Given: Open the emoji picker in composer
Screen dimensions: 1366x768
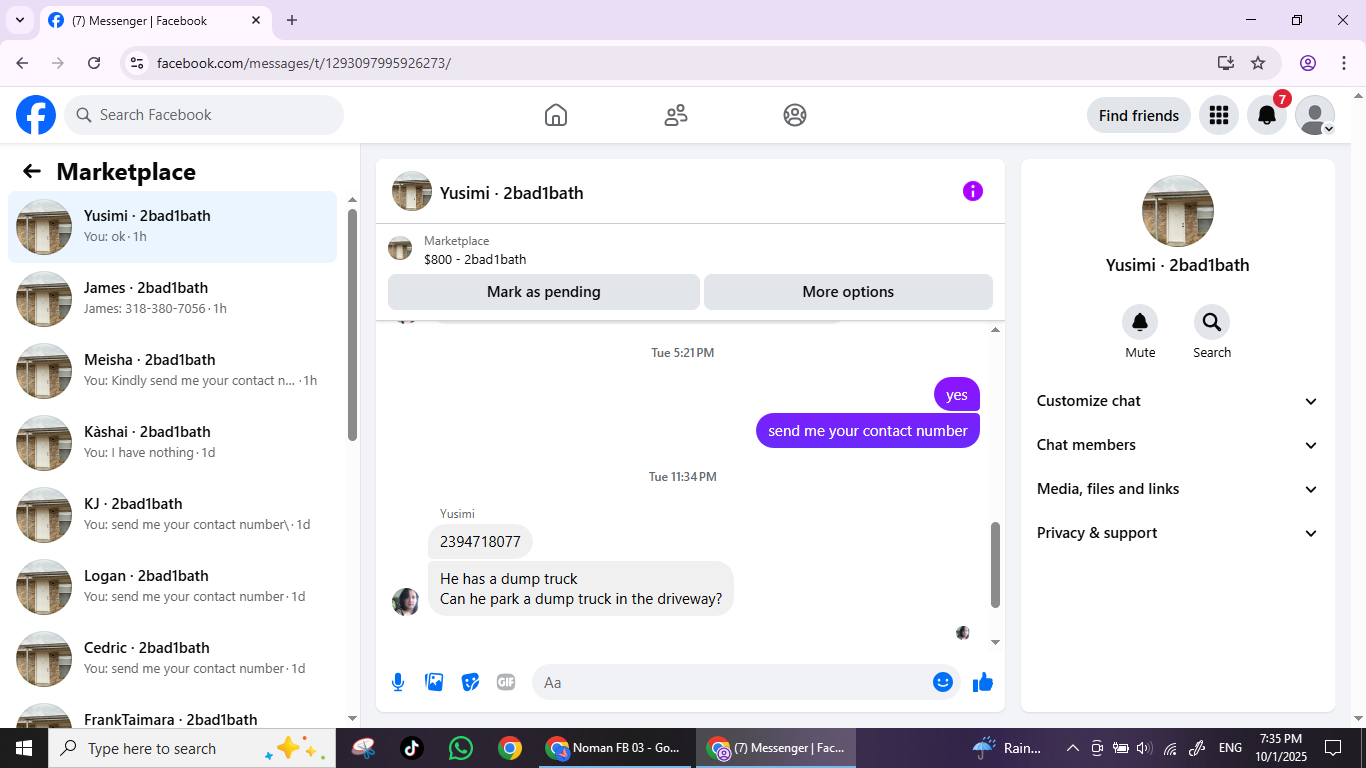Looking at the screenshot, I should point(943,682).
